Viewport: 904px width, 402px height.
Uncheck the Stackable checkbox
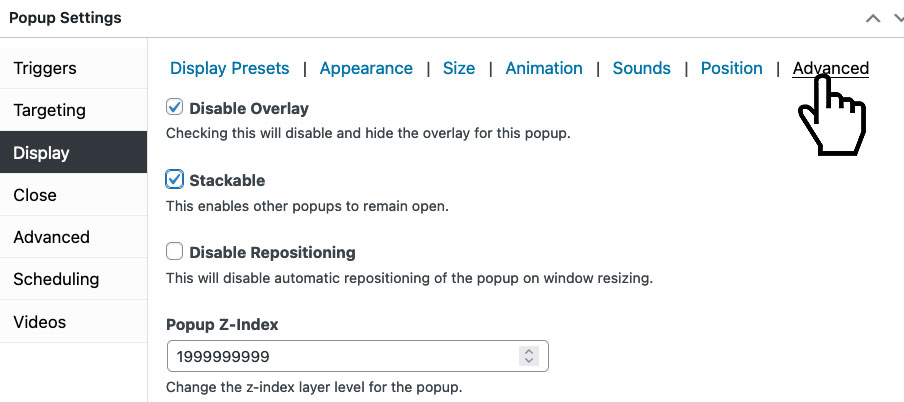(174, 179)
